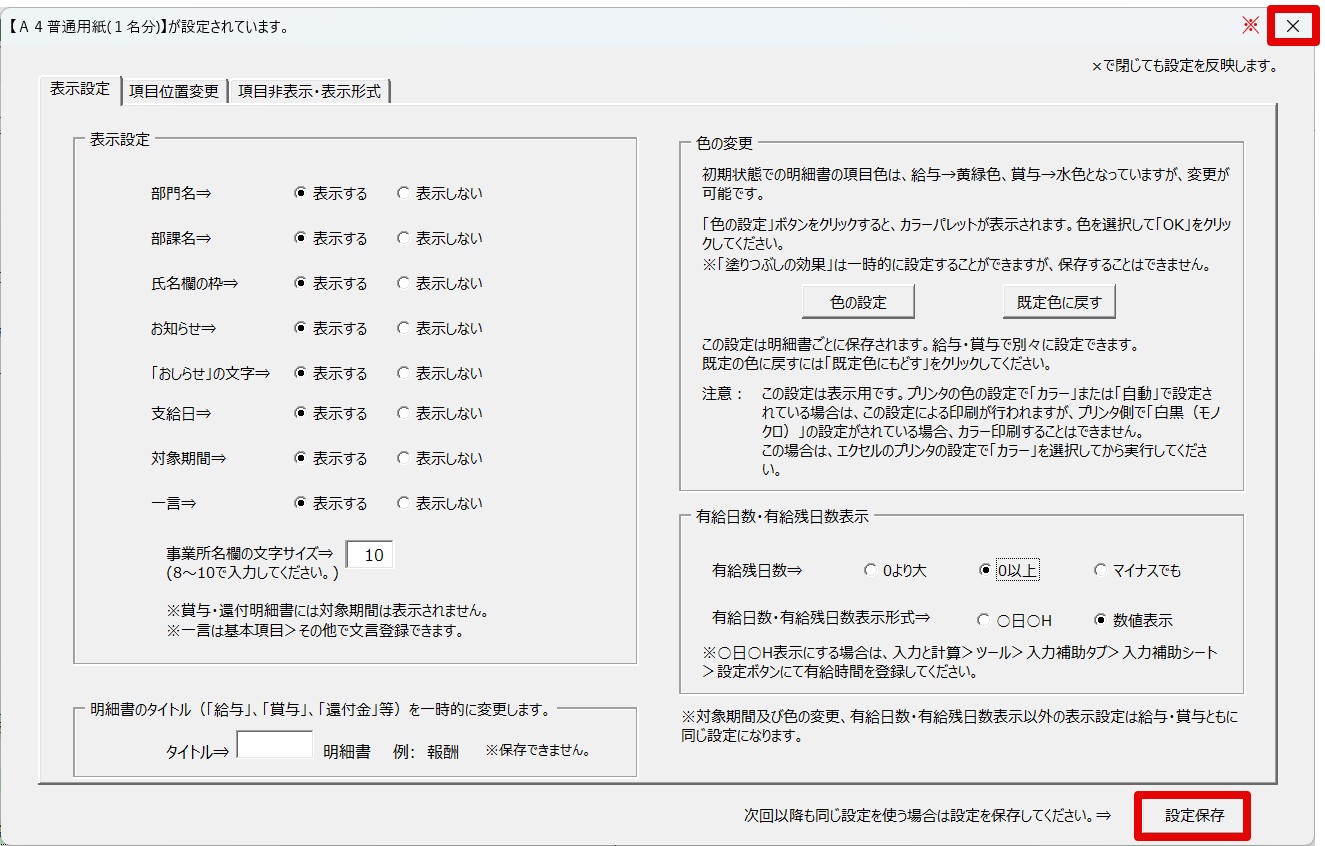Select the 表示設定 tab

[x=80, y=89]
